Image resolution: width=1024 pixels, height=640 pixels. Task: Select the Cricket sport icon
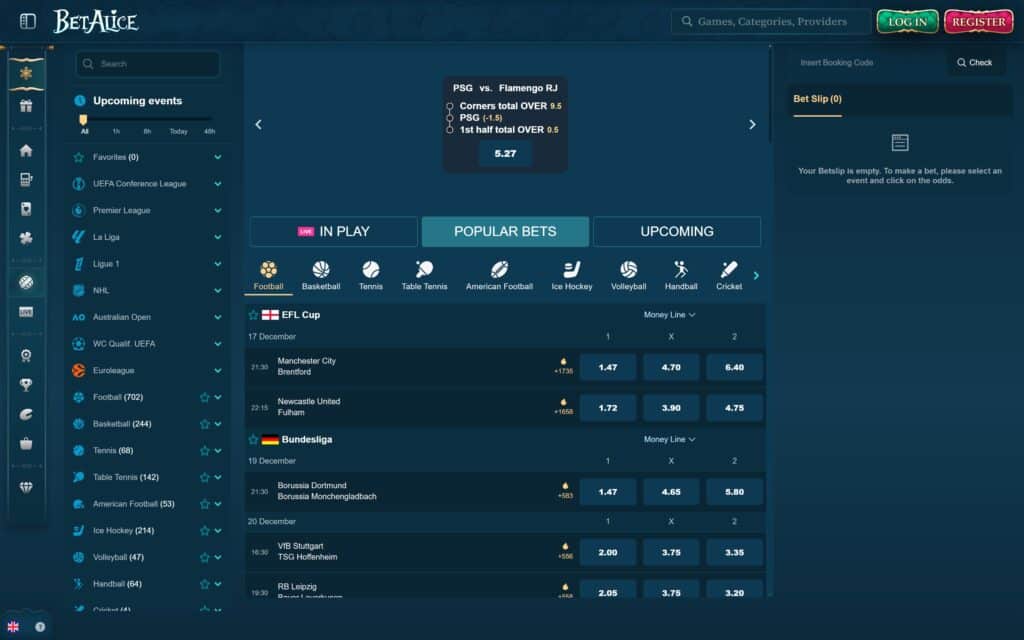click(729, 272)
